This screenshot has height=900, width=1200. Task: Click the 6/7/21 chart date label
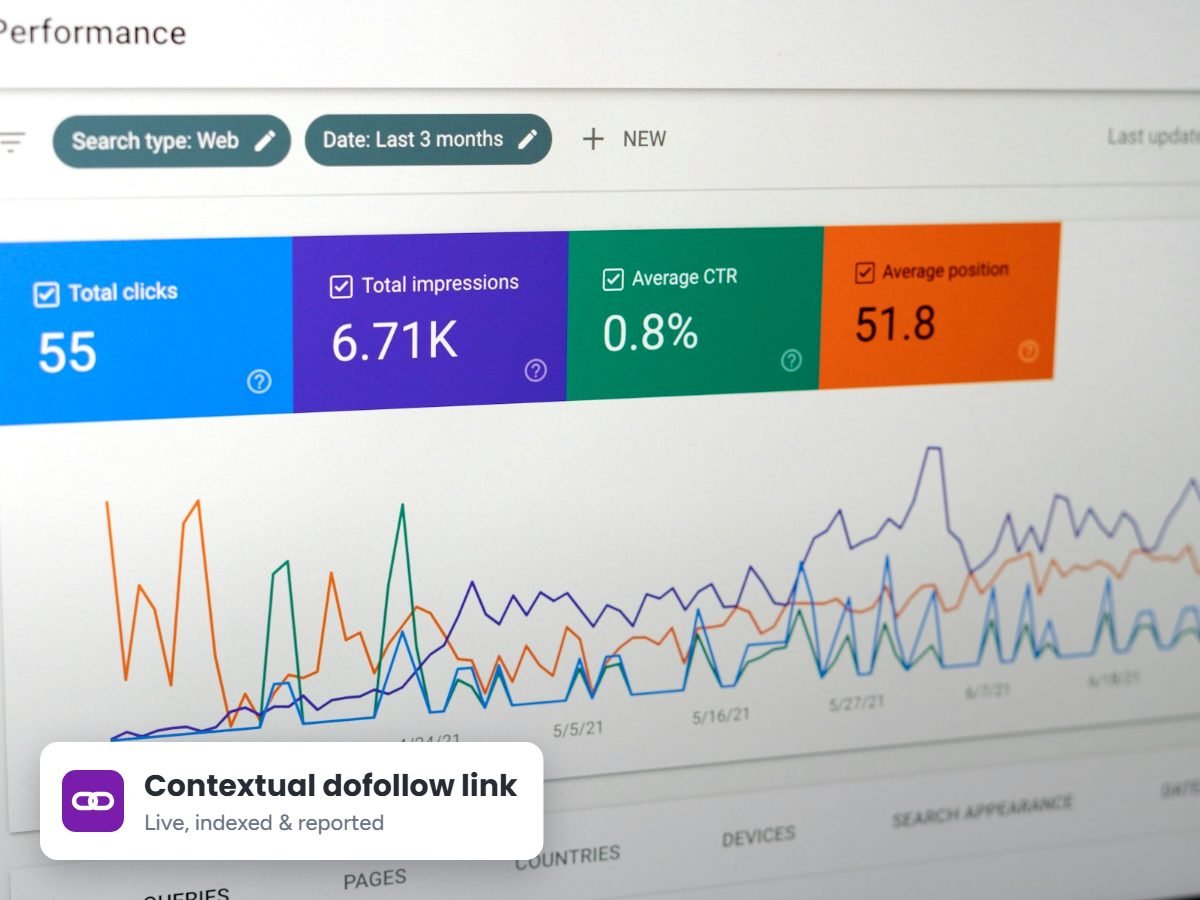pyautogui.click(x=988, y=691)
